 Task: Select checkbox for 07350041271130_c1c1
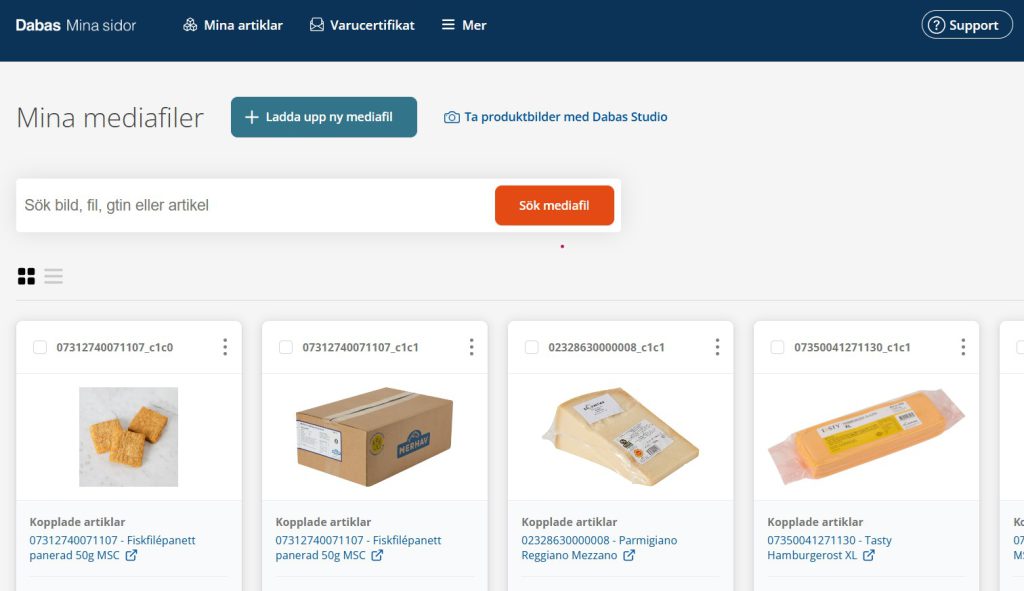777,347
